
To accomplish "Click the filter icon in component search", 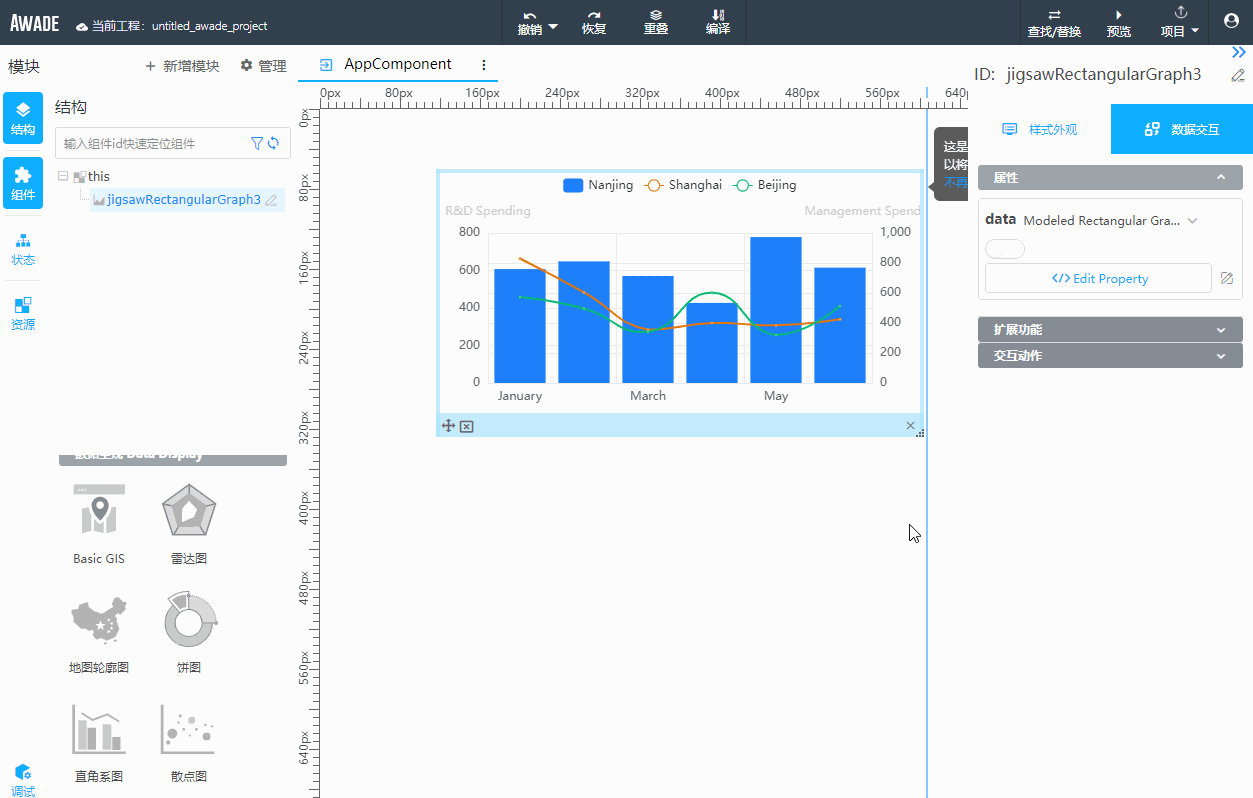I will click(x=257, y=144).
